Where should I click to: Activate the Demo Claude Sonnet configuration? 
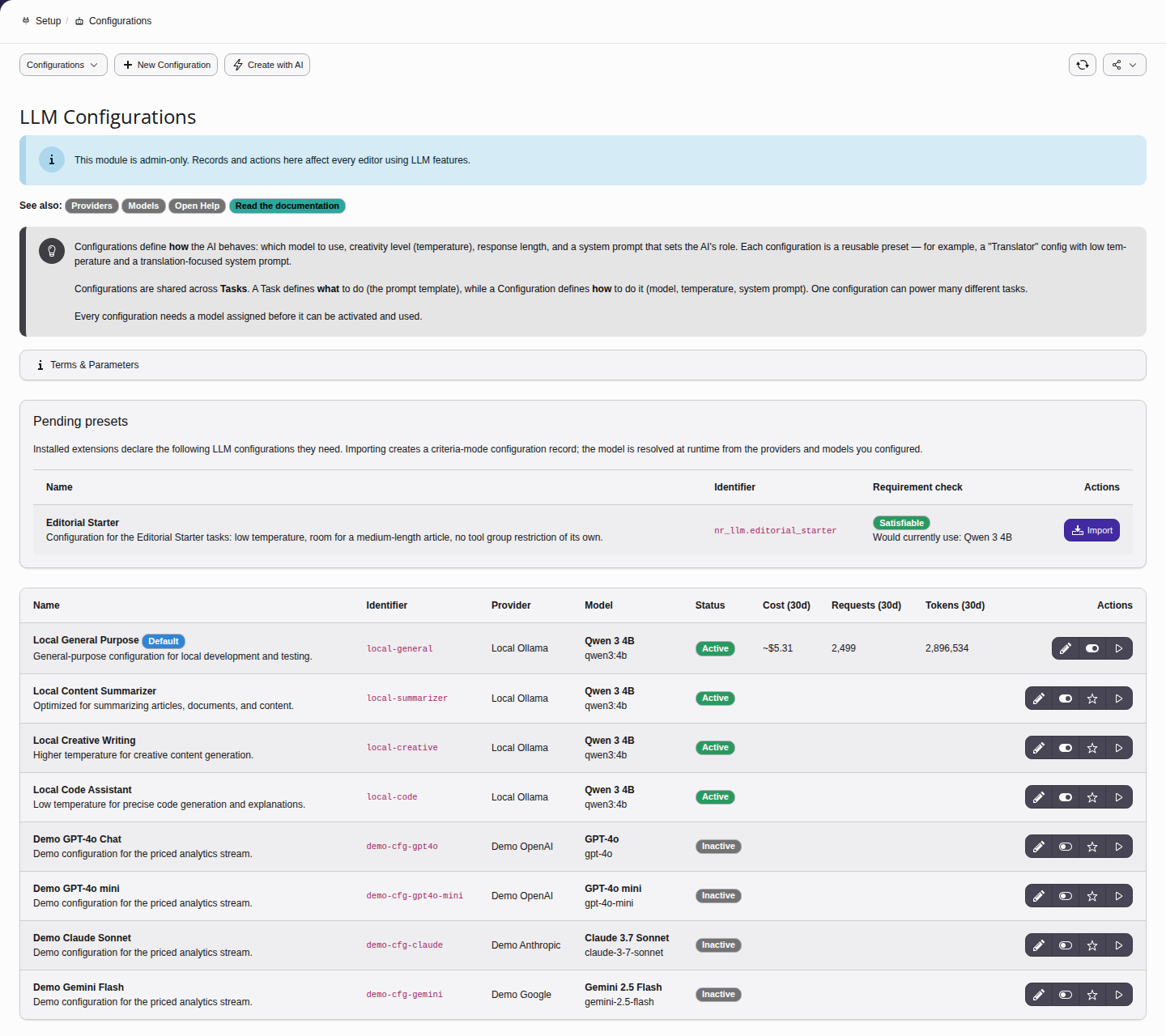1066,945
